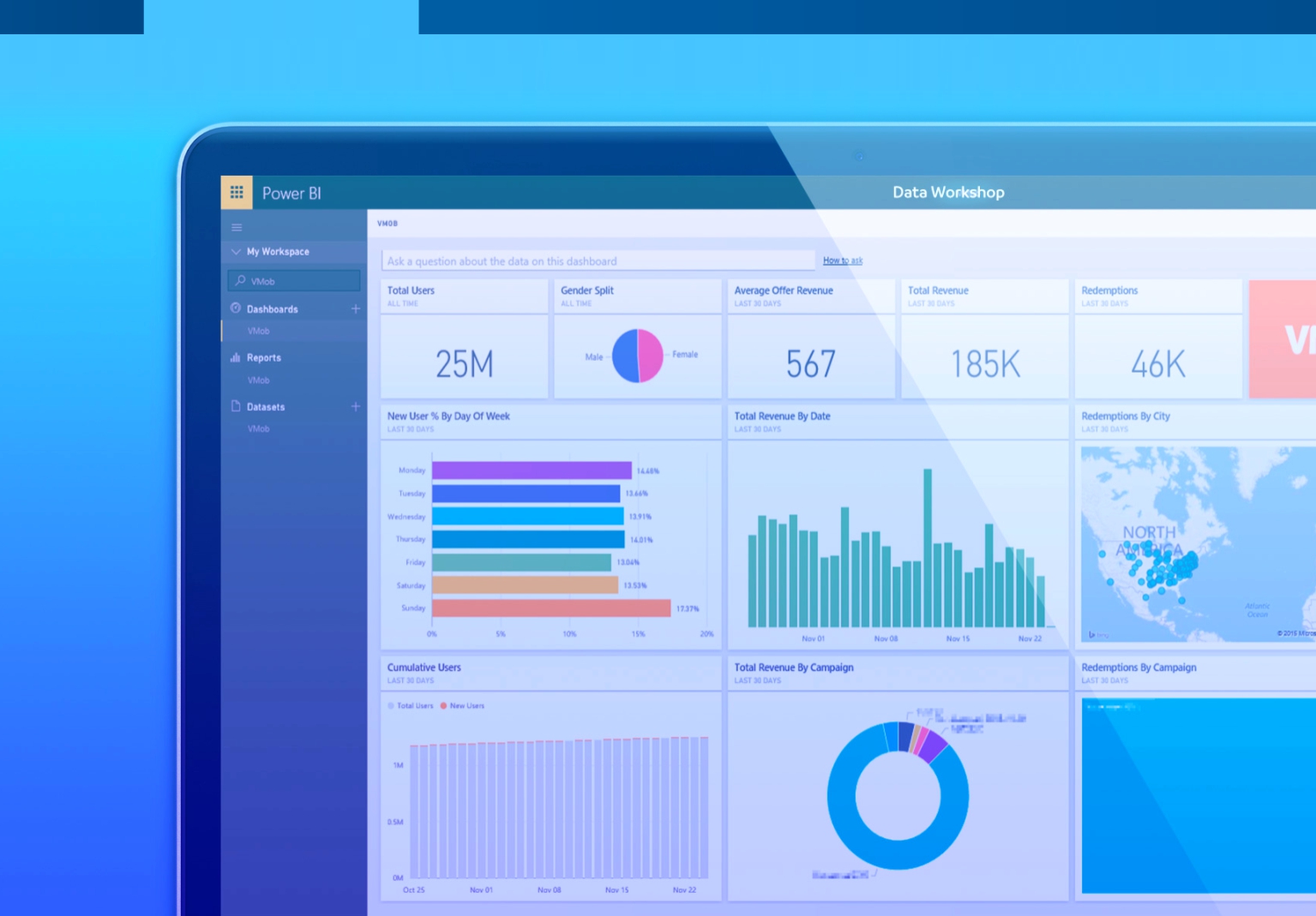Select the Tuesday blue bar
Viewport: 1316px width, 916px height.
point(526,494)
